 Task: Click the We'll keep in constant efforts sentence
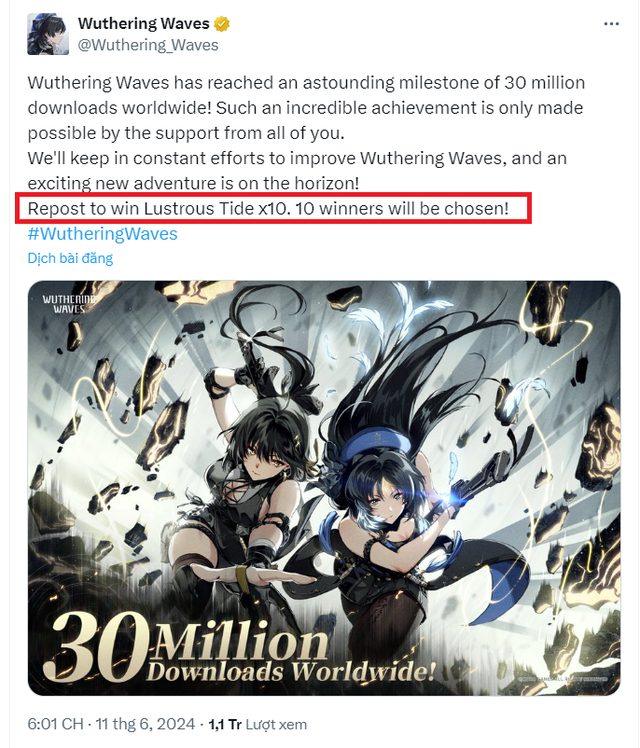(x=297, y=170)
